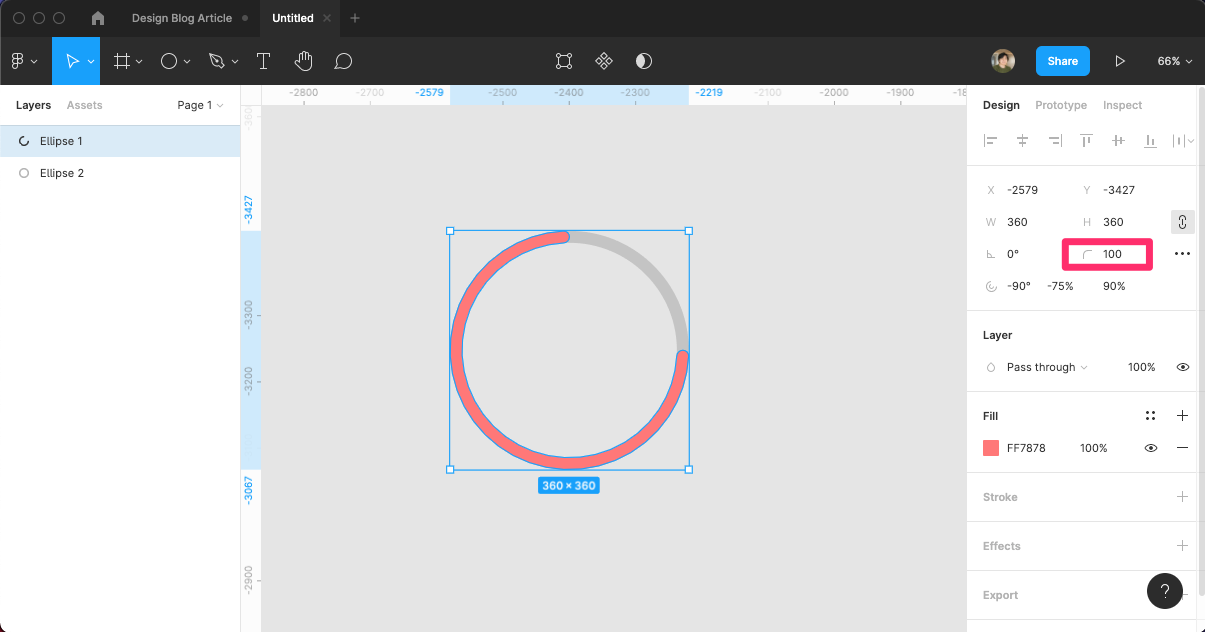
Task: Expand the Page 1 dropdown
Action: point(200,105)
